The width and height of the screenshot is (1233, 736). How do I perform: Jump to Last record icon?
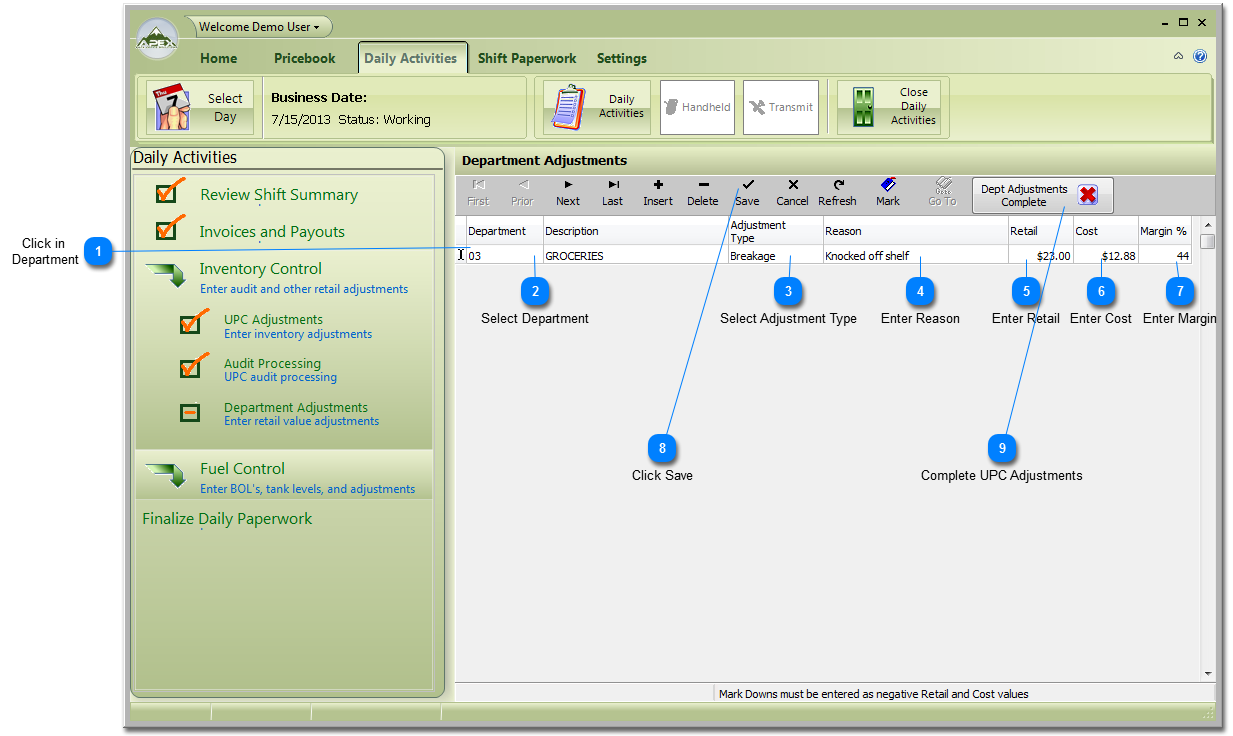tap(613, 186)
